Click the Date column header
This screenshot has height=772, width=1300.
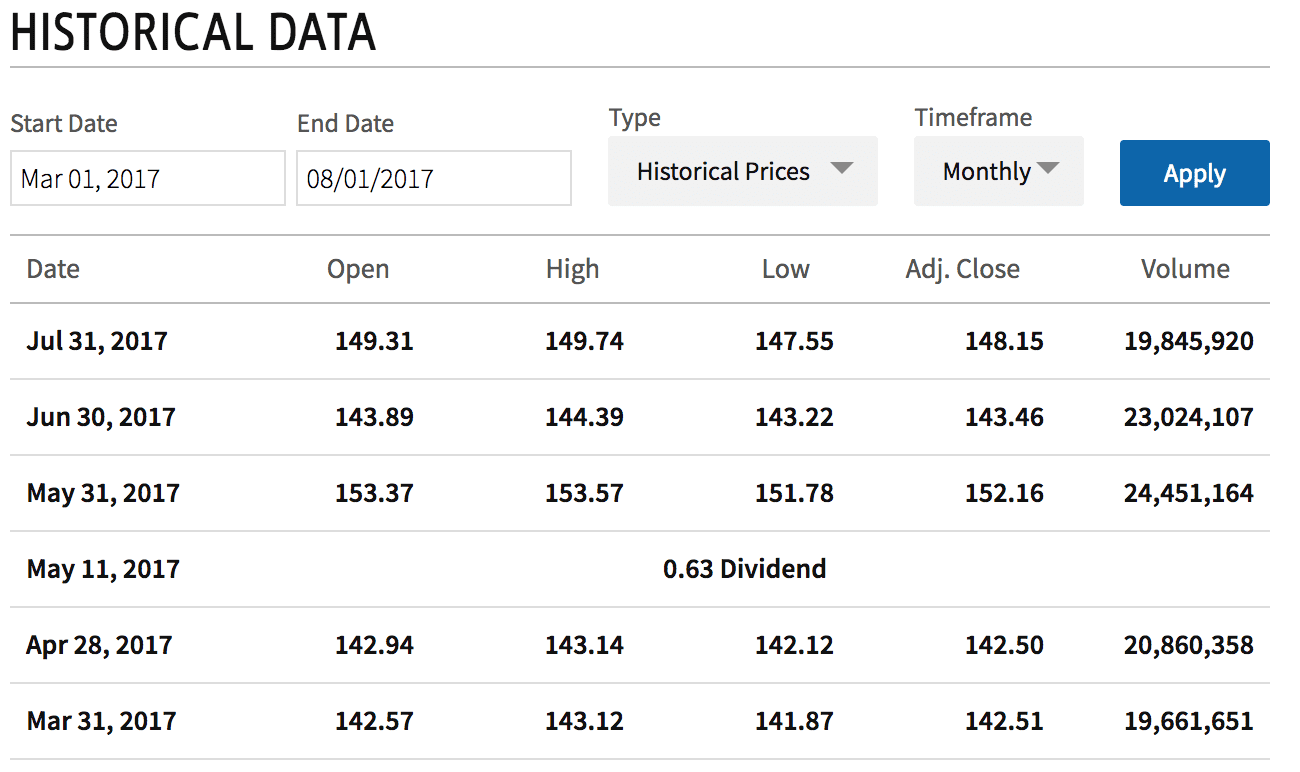53,269
